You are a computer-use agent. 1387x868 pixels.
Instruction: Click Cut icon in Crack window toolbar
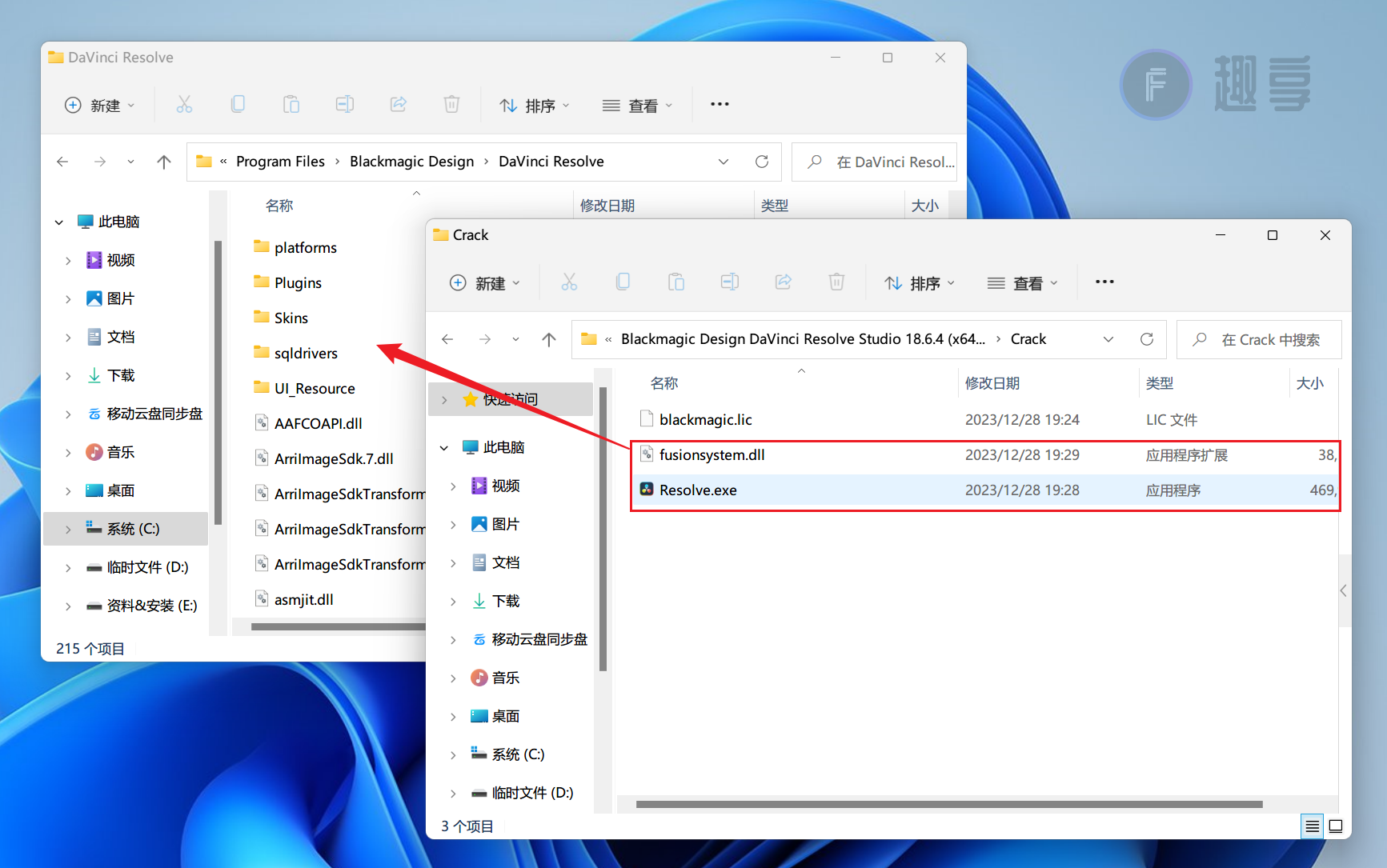click(569, 282)
